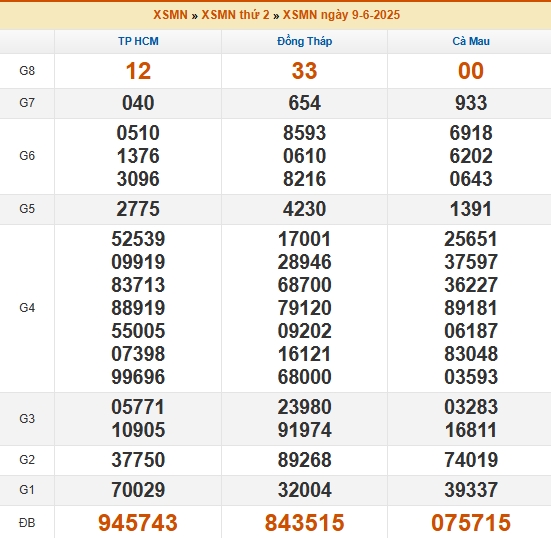Click G4 number 83048

pos(471,354)
